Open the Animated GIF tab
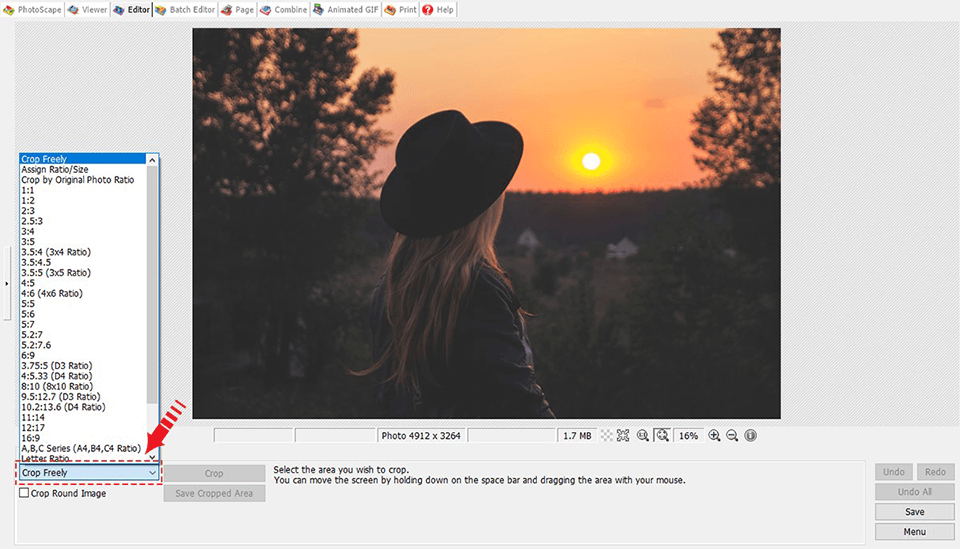 click(x=346, y=10)
